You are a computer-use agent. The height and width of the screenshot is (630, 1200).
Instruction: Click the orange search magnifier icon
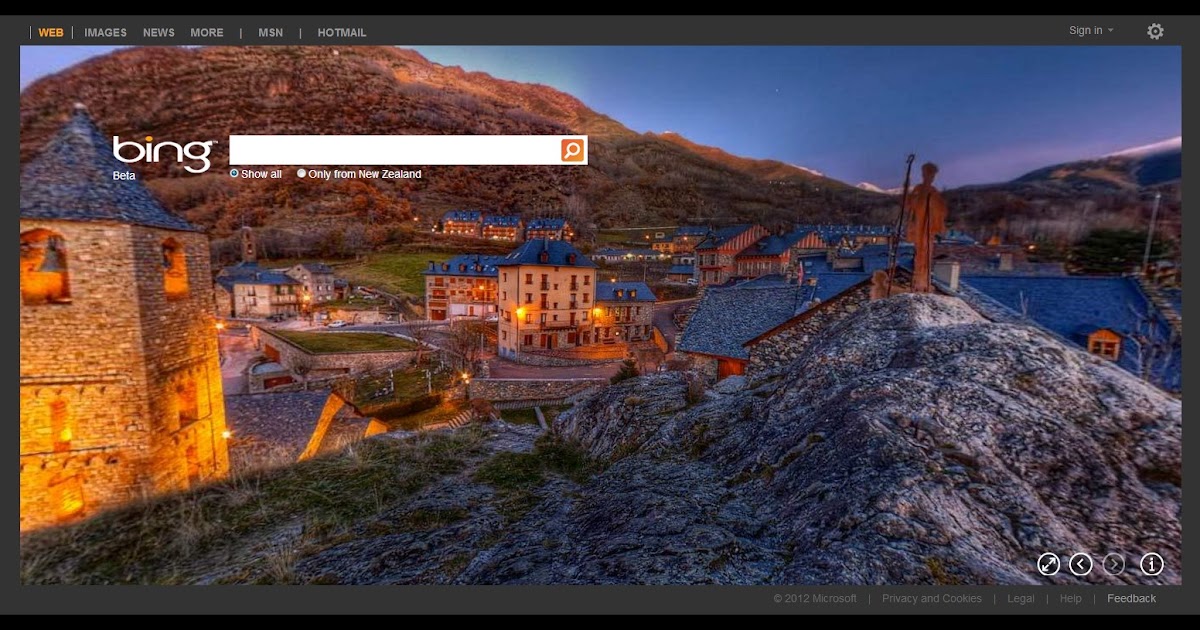pos(570,149)
